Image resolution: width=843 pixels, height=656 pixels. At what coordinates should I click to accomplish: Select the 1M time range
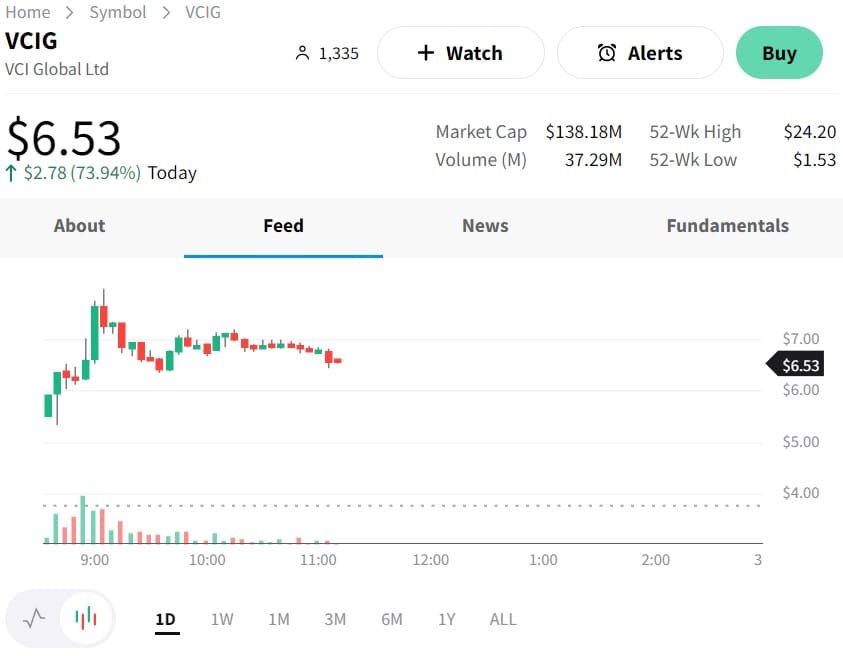point(279,619)
